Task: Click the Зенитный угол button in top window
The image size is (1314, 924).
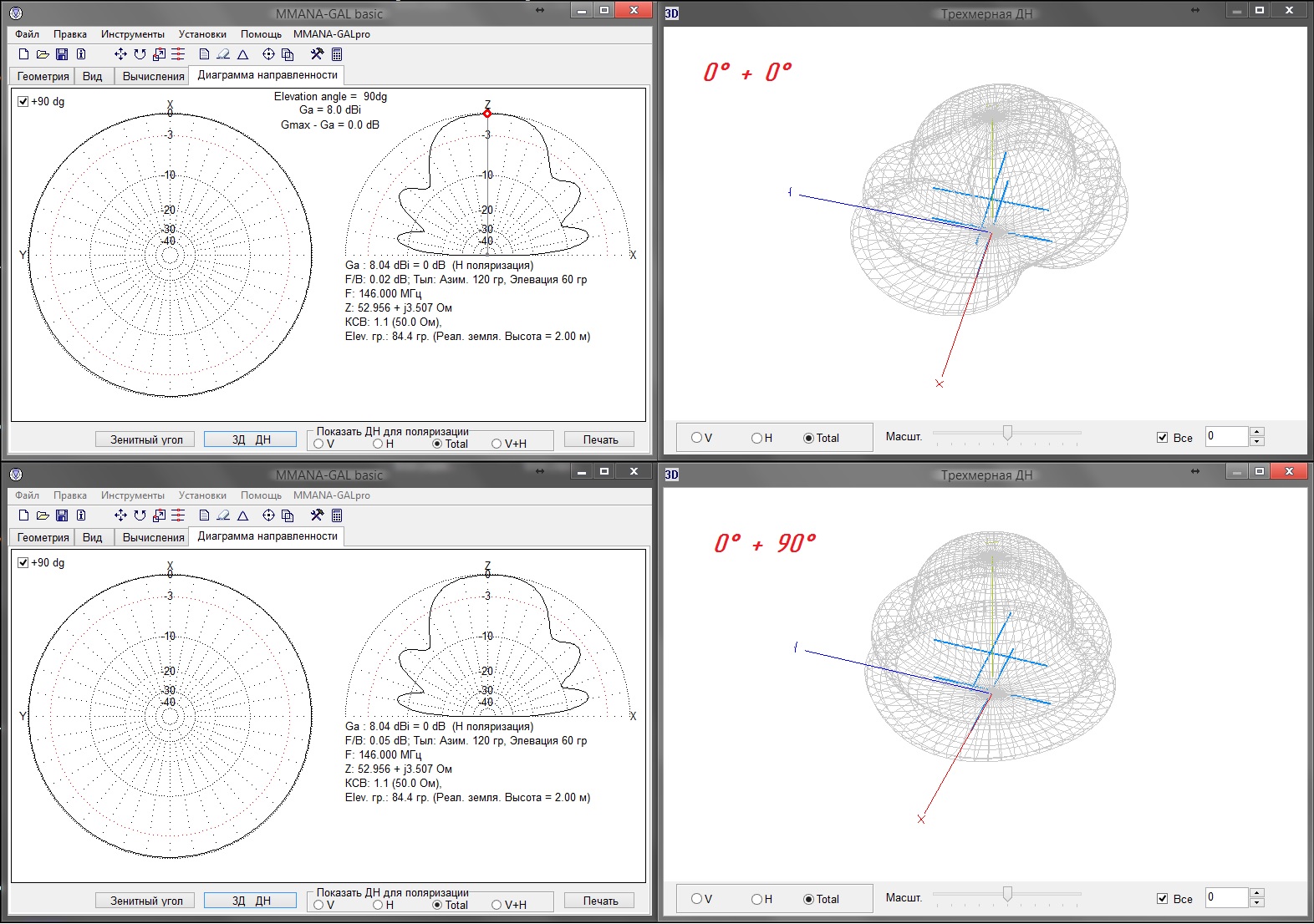Action: point(146,439)
